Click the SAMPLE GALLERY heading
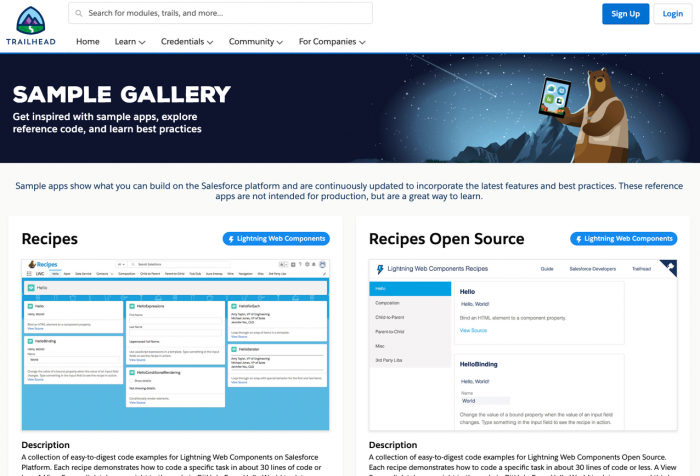The image size is (700, 476). (x=121, y=94)
